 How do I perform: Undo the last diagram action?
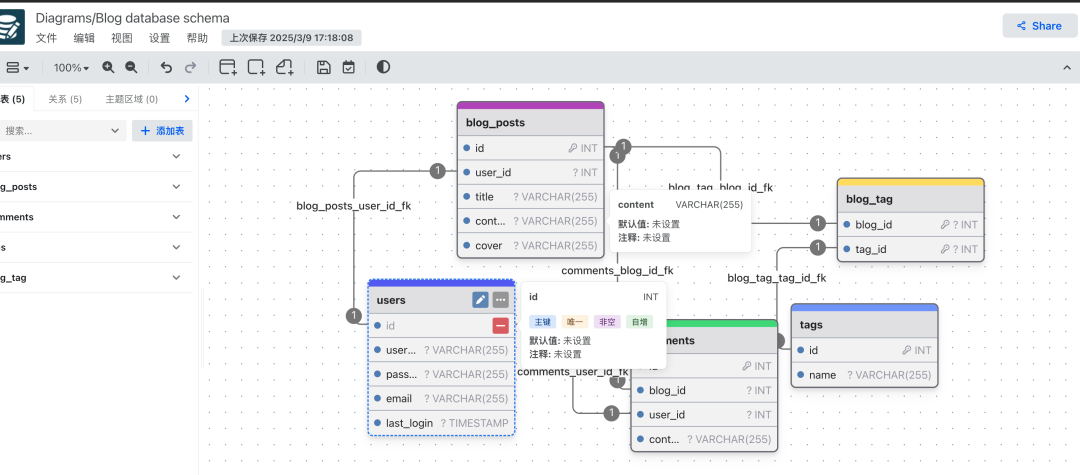pos(166,68)
